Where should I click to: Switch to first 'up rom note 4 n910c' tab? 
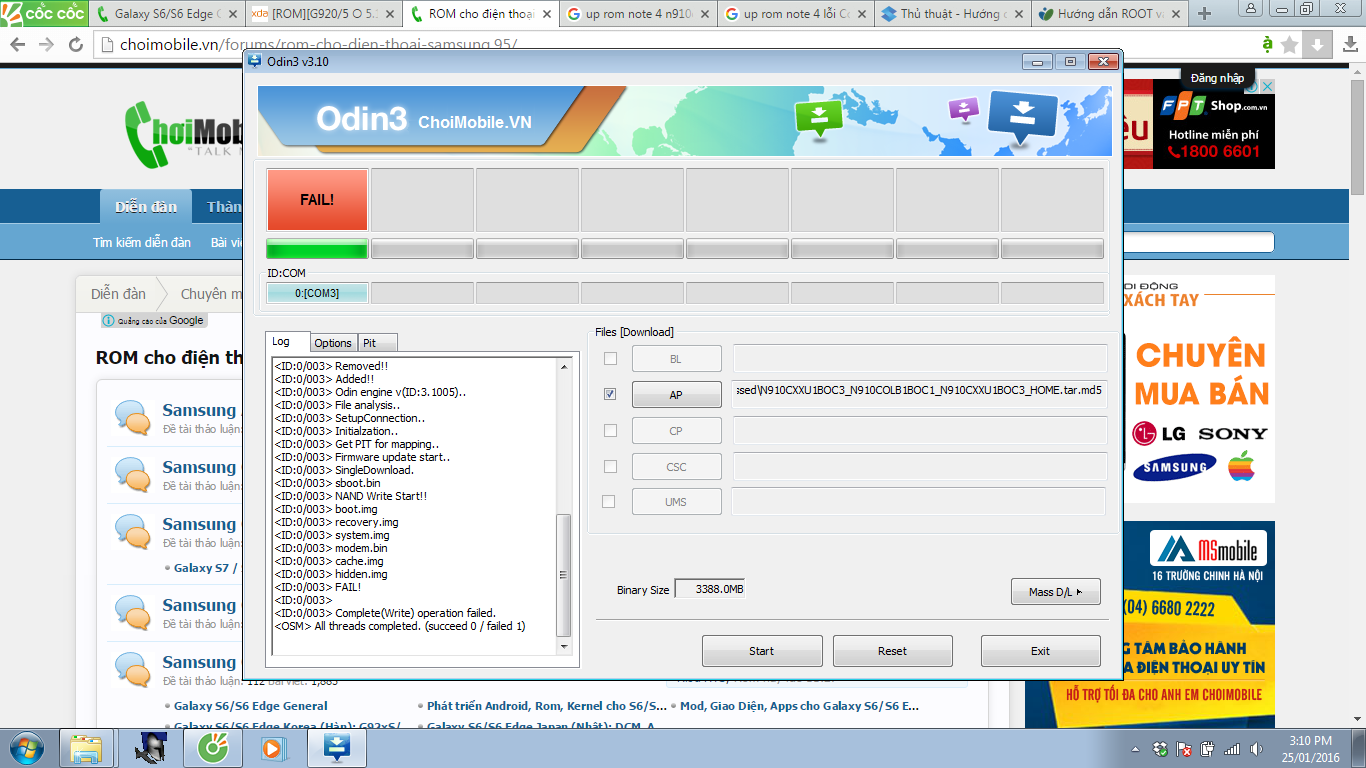coord(635,14)
